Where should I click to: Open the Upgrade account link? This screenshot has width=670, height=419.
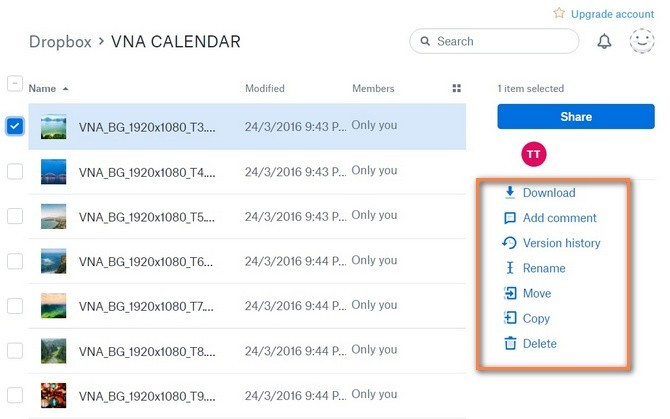click(613, 14)
